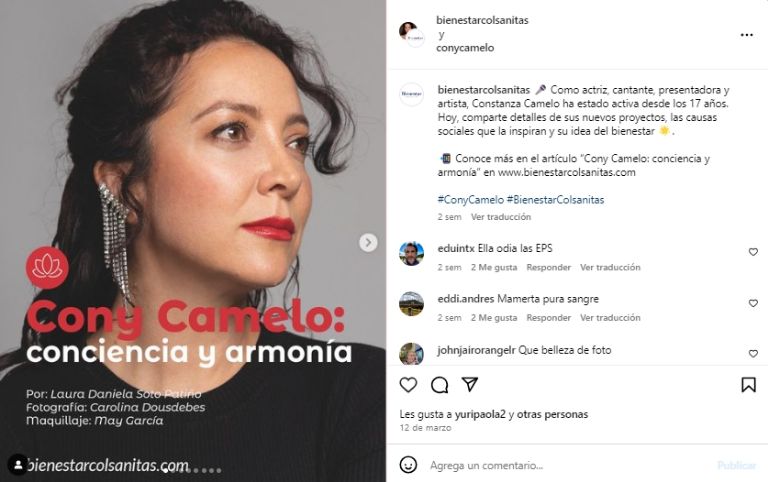Reply to eduintx's comment

[x=549, y=267]
